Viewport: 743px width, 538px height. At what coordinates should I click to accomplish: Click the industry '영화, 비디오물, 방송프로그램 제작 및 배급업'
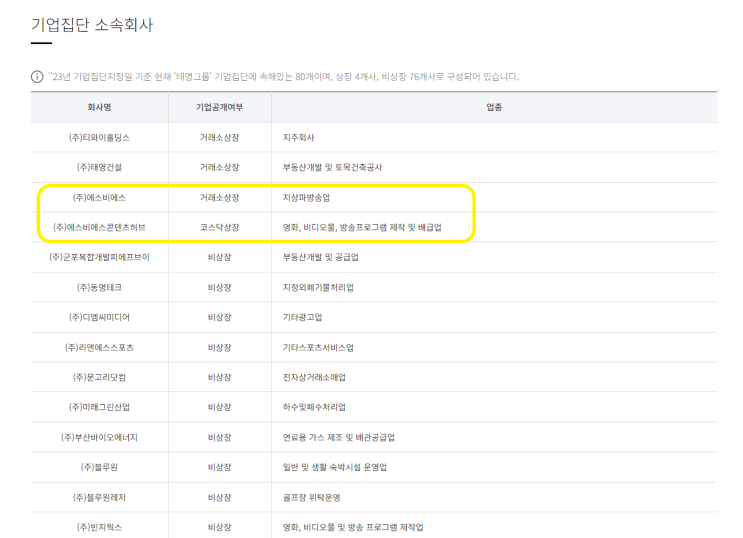(362, 228)
